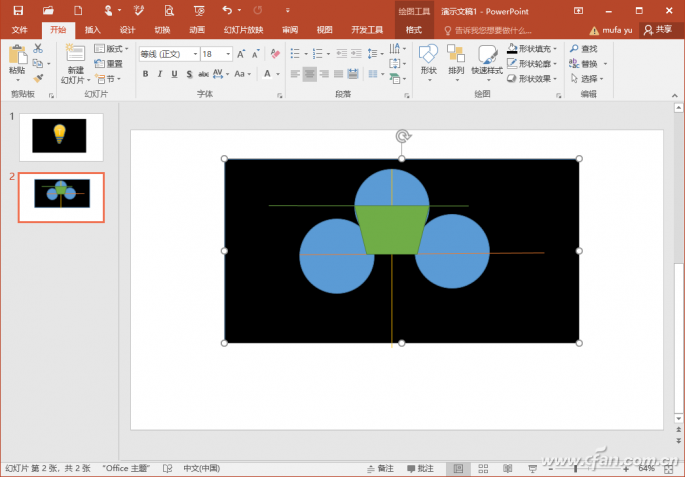Viewport: 685px width, 477px height.
Task: Click the Paste (粘贴) icon
Action: (x=16, y=54)
